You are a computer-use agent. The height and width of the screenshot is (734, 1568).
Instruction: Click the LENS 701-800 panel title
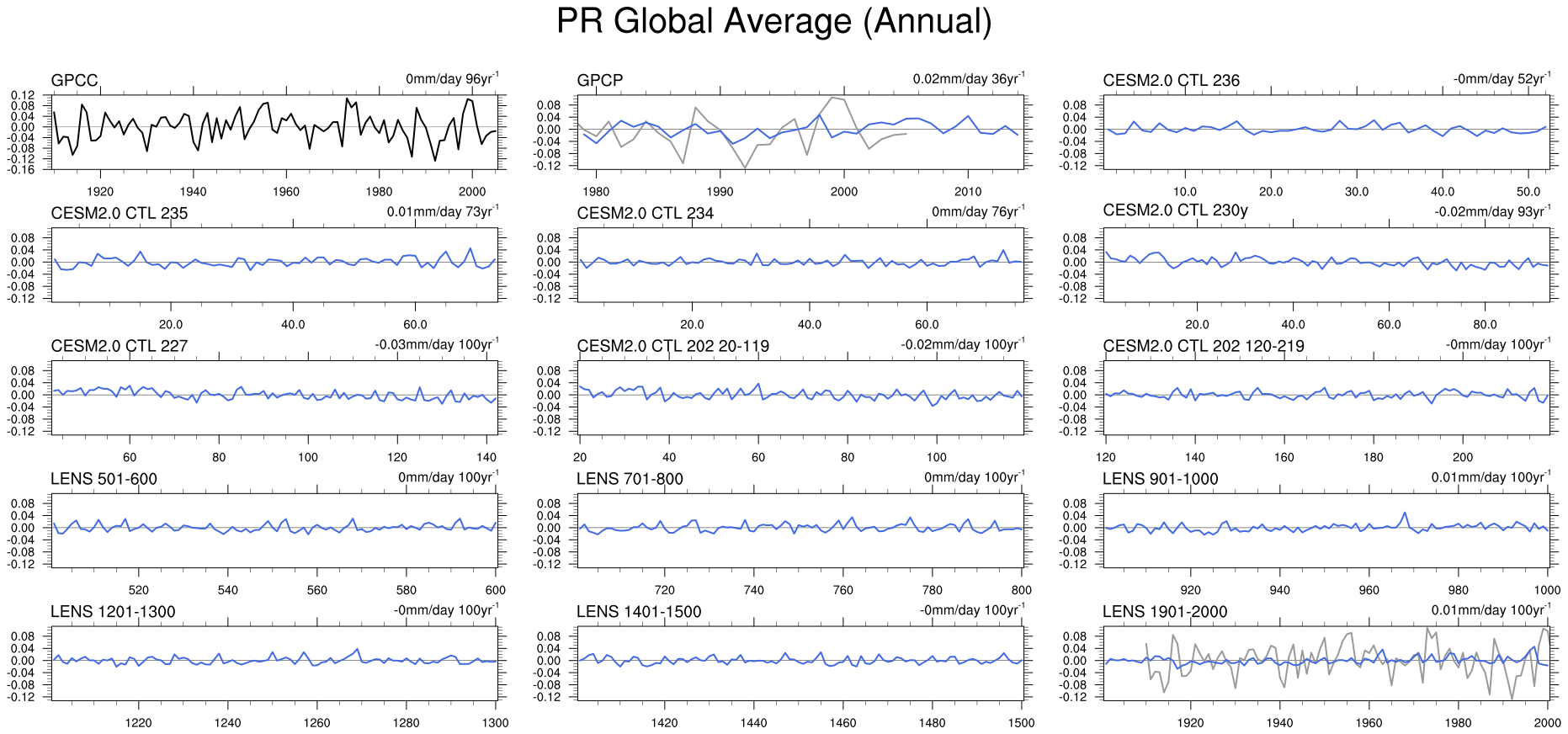(630, 480)
